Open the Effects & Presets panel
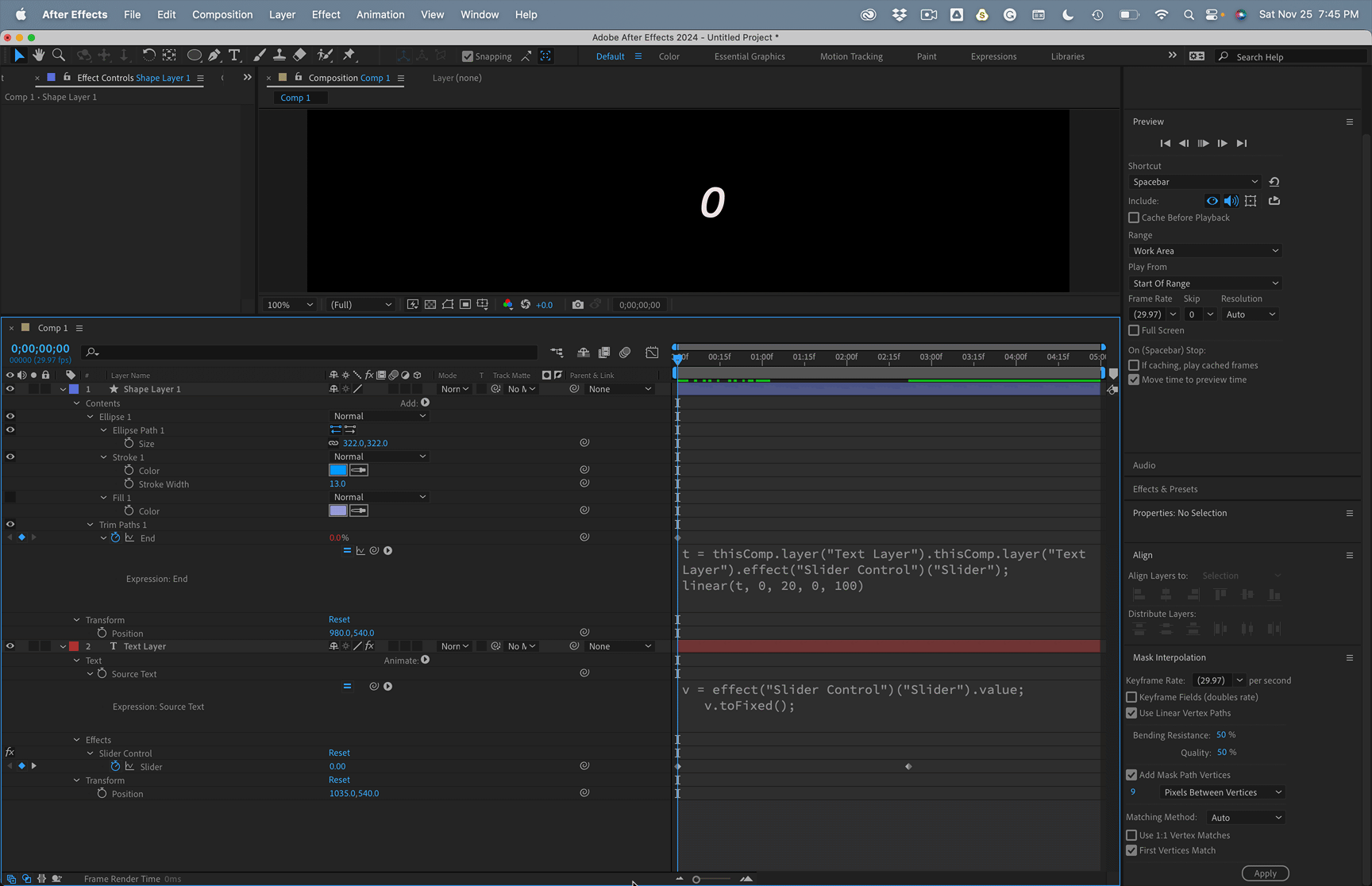 tap(1165, 489)
